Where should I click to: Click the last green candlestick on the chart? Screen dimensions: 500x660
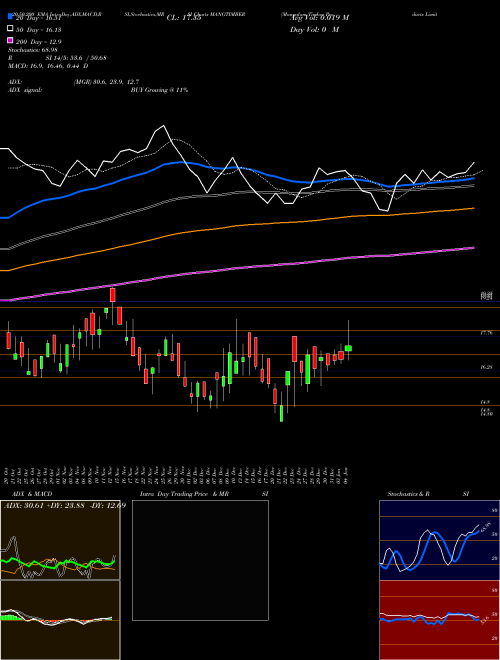[348, 348]
